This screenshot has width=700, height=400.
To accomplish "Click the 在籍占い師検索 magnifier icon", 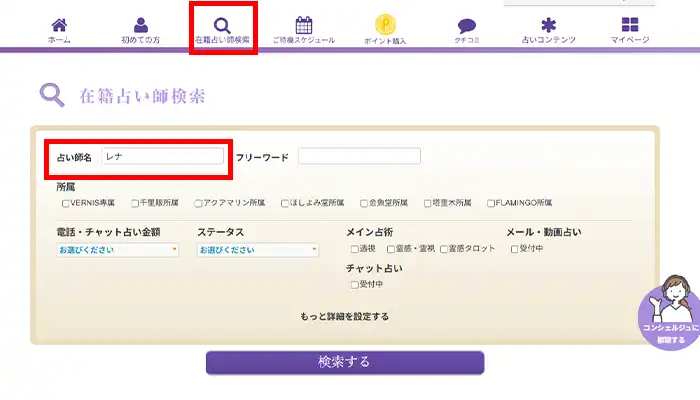I will coord(223,25).
